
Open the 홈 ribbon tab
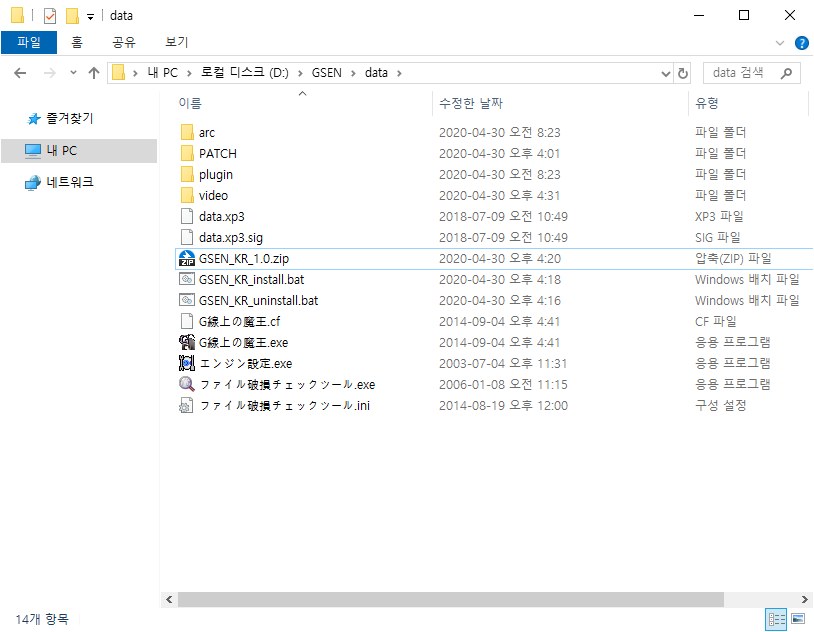[x=77, y=42]
